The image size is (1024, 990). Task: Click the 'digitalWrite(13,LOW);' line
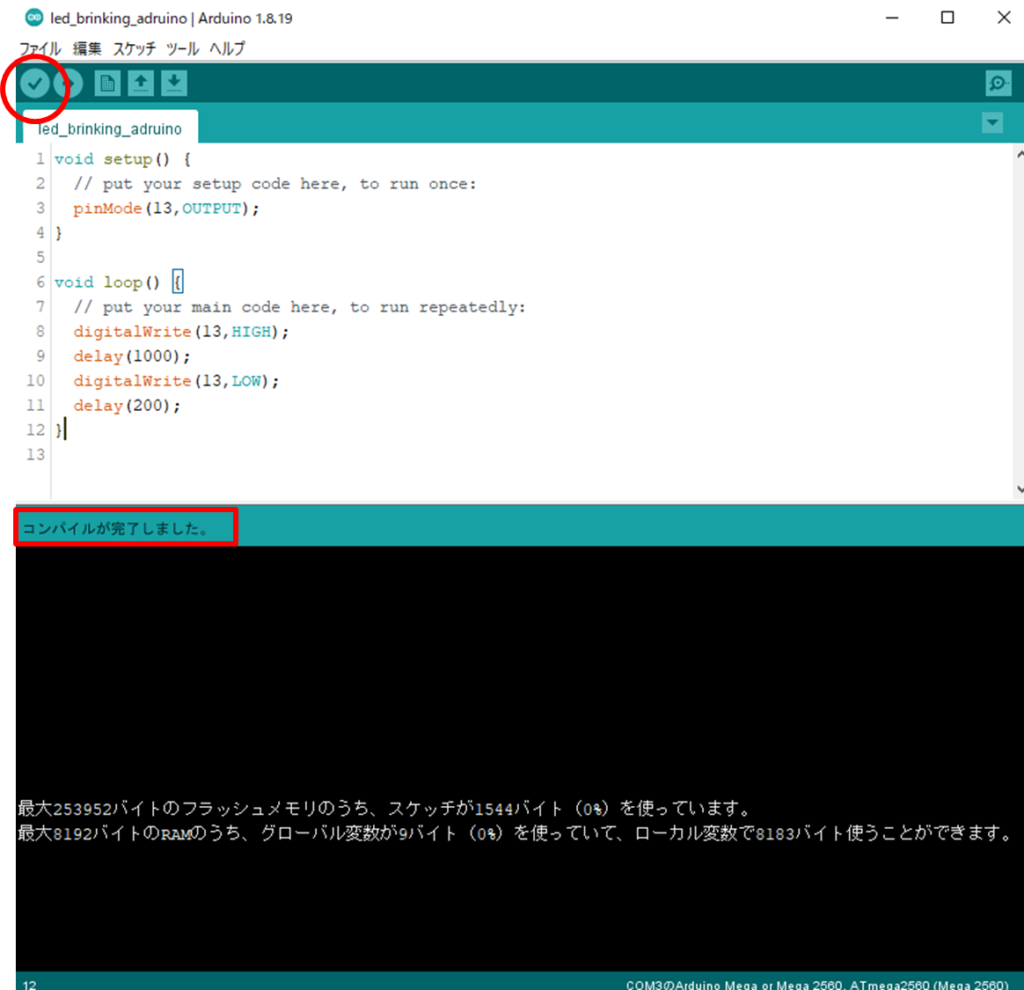[x=176, y=381]
